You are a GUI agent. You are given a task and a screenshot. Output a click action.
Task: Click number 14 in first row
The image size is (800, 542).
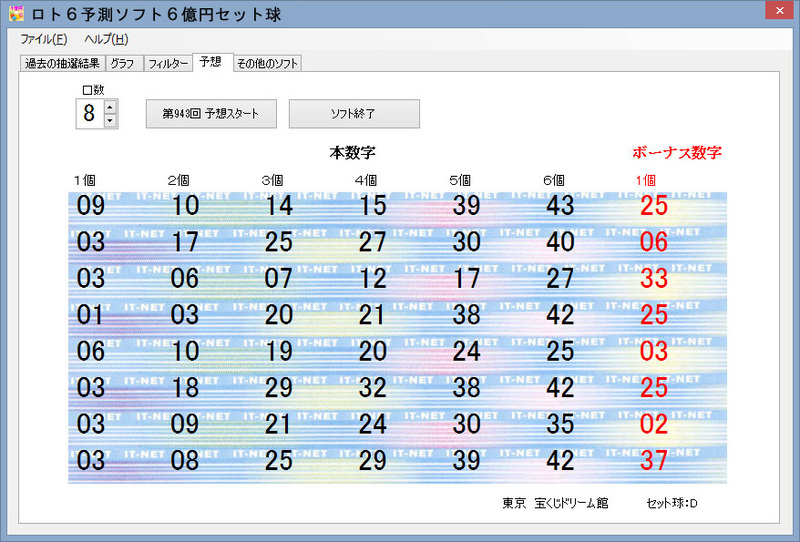point(279,206)
